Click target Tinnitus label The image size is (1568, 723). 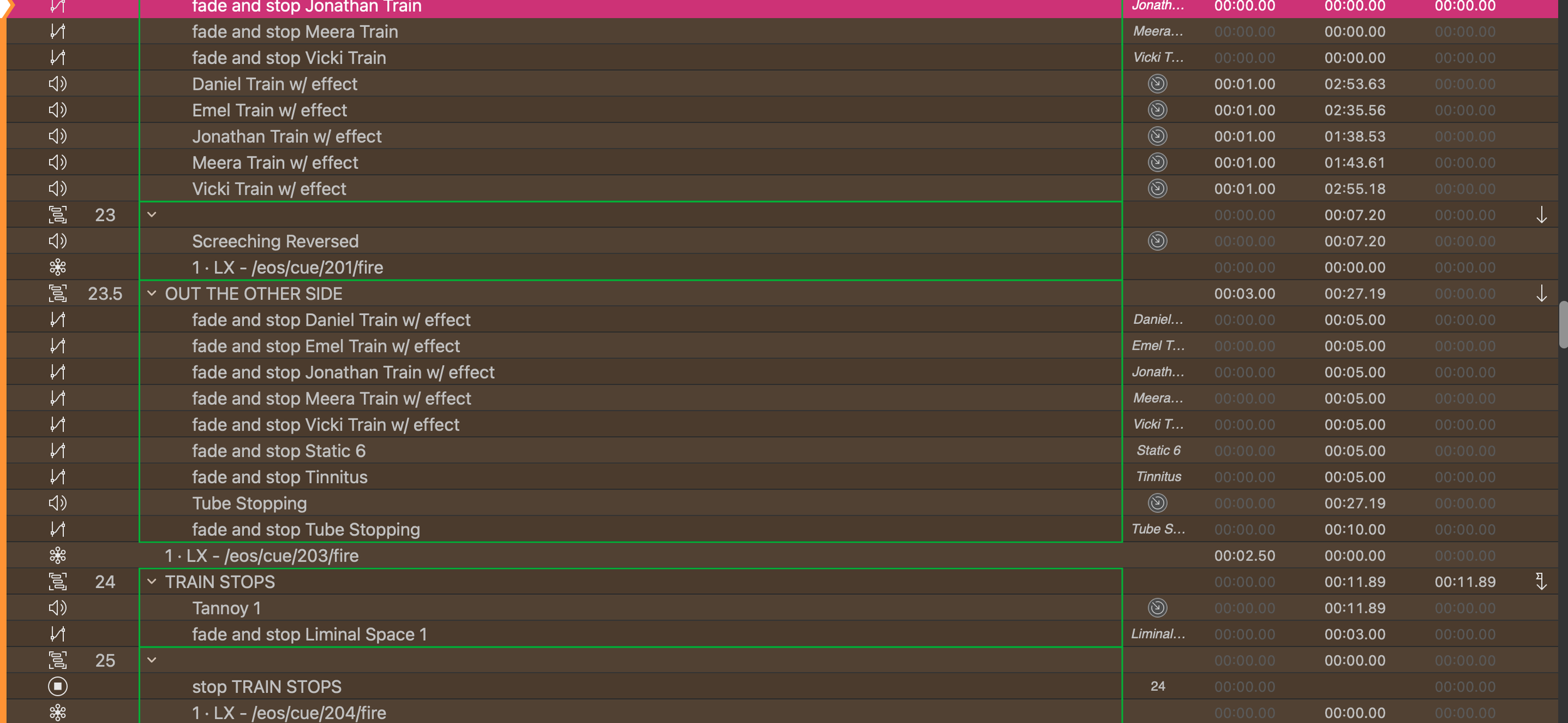tap(1158, 477)
